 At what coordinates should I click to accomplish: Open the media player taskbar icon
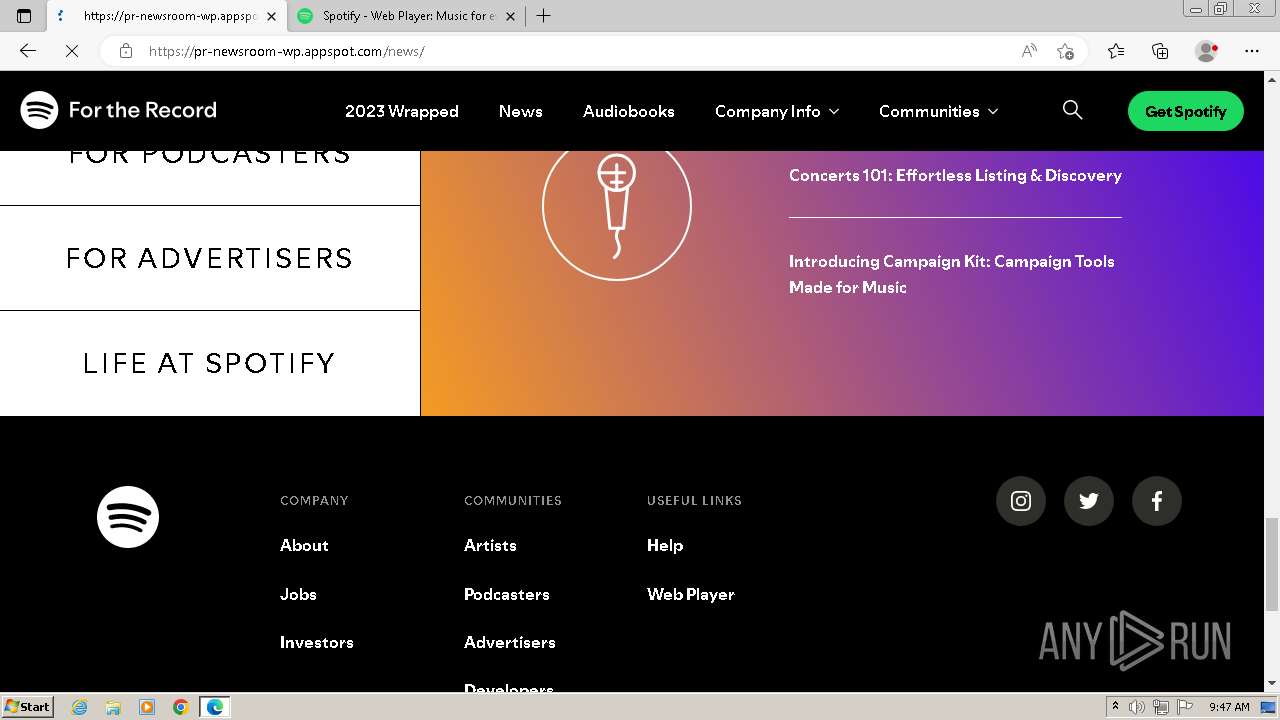pos(147,707)
